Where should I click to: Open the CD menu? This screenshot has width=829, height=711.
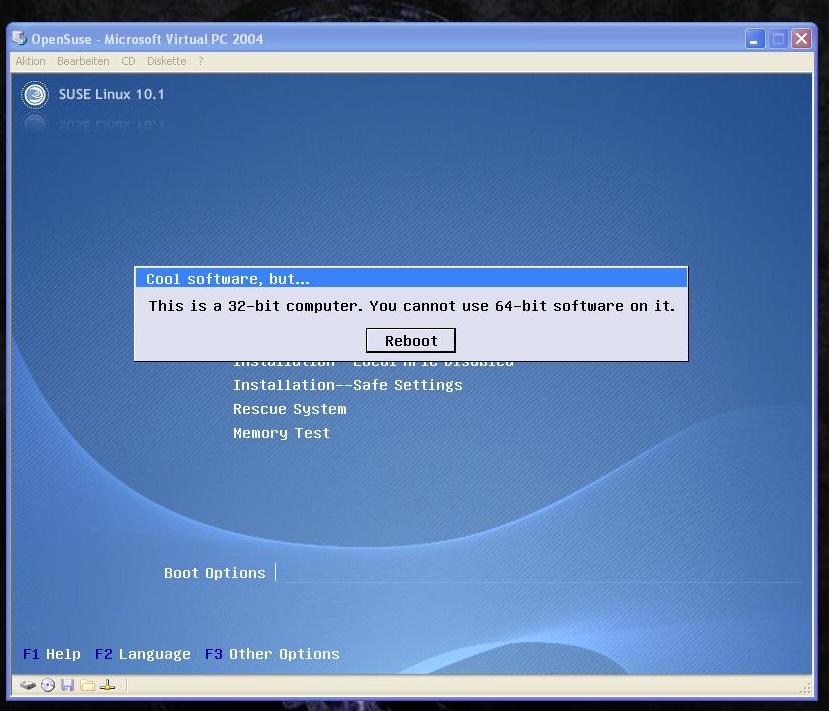click(128, 61)
